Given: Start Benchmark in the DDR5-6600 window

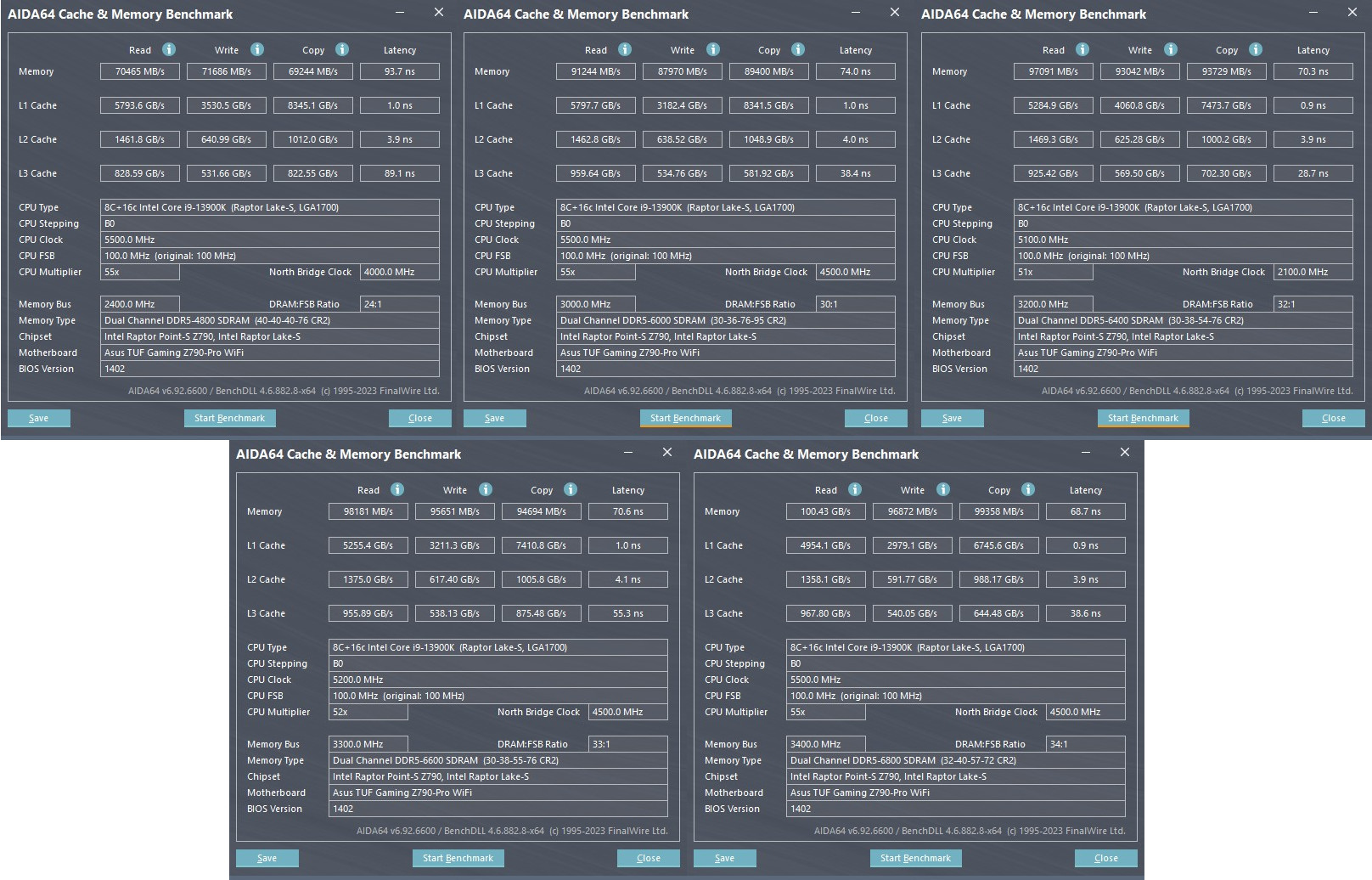Looking at the screenshot, I should (458, 858).
